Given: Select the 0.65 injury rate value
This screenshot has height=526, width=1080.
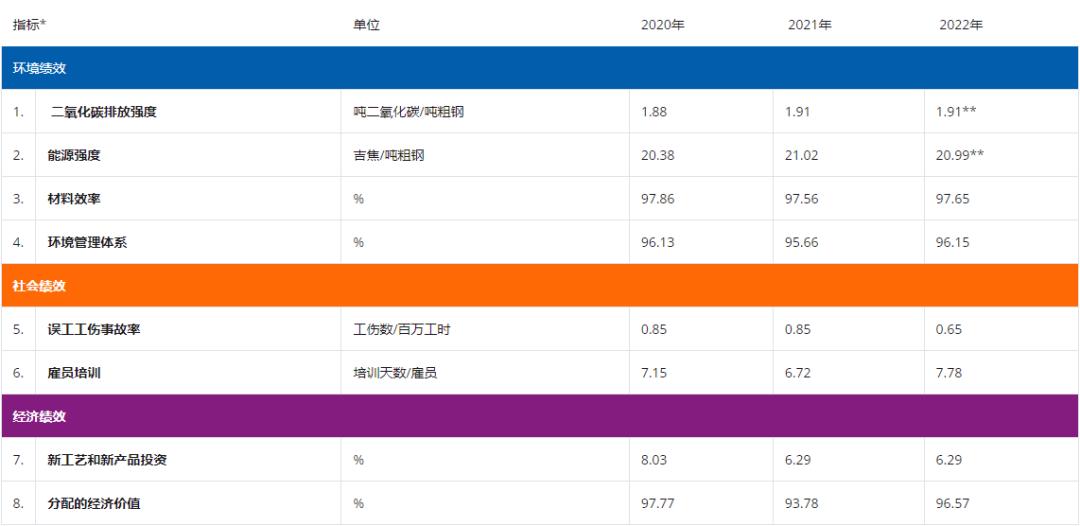Looking at the screenshot, I should point(949,330).
